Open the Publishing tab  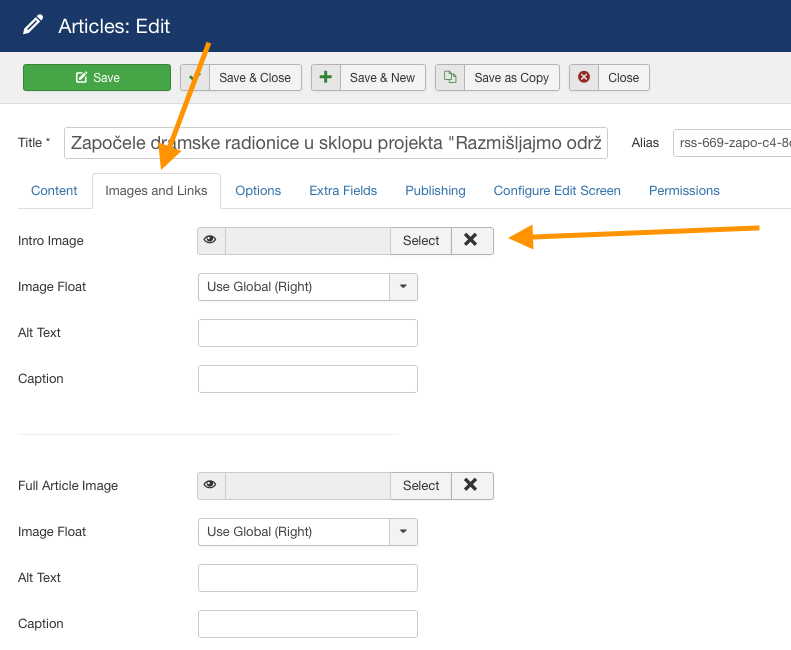point(435,191)
